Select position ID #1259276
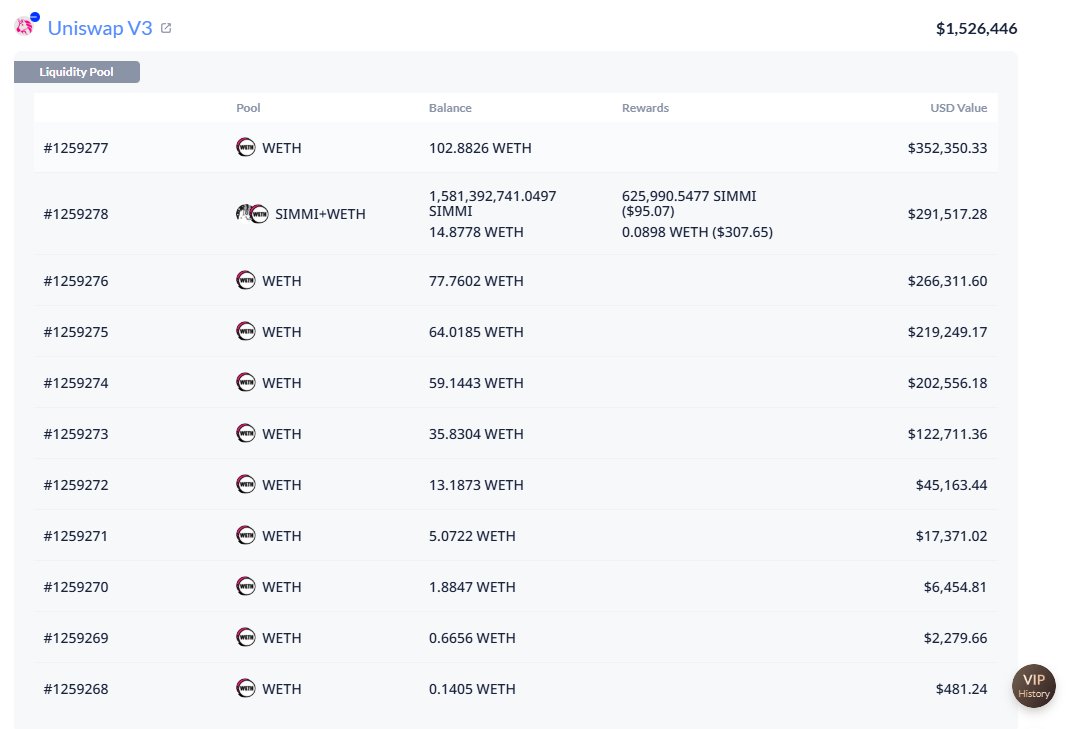The width and height of the screenshot is (1073, 729). point(76,281)
